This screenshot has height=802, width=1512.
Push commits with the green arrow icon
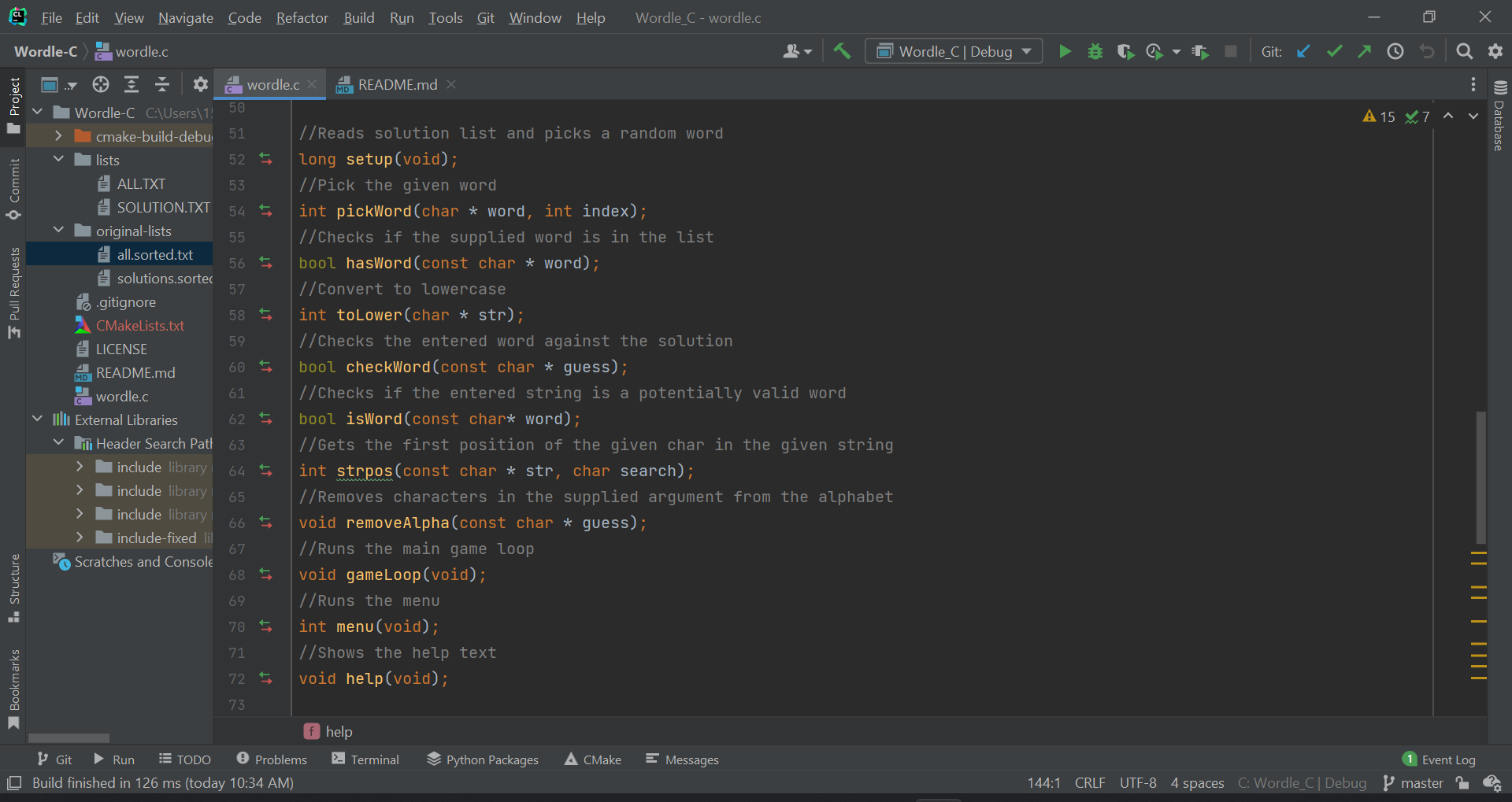tap(1365, 50)
